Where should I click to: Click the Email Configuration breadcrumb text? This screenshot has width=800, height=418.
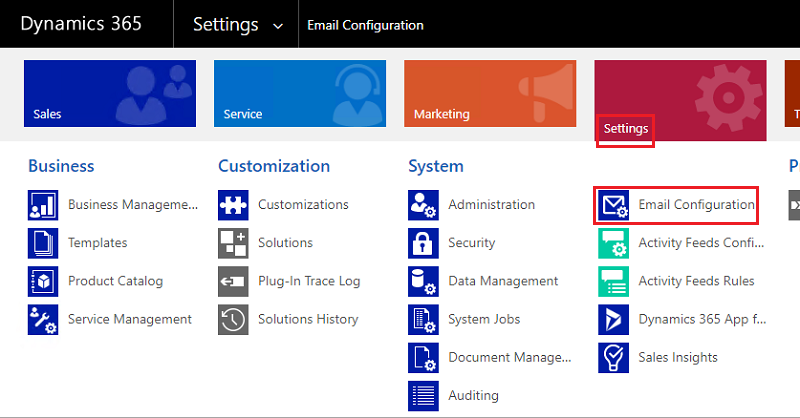coord(365,25)
